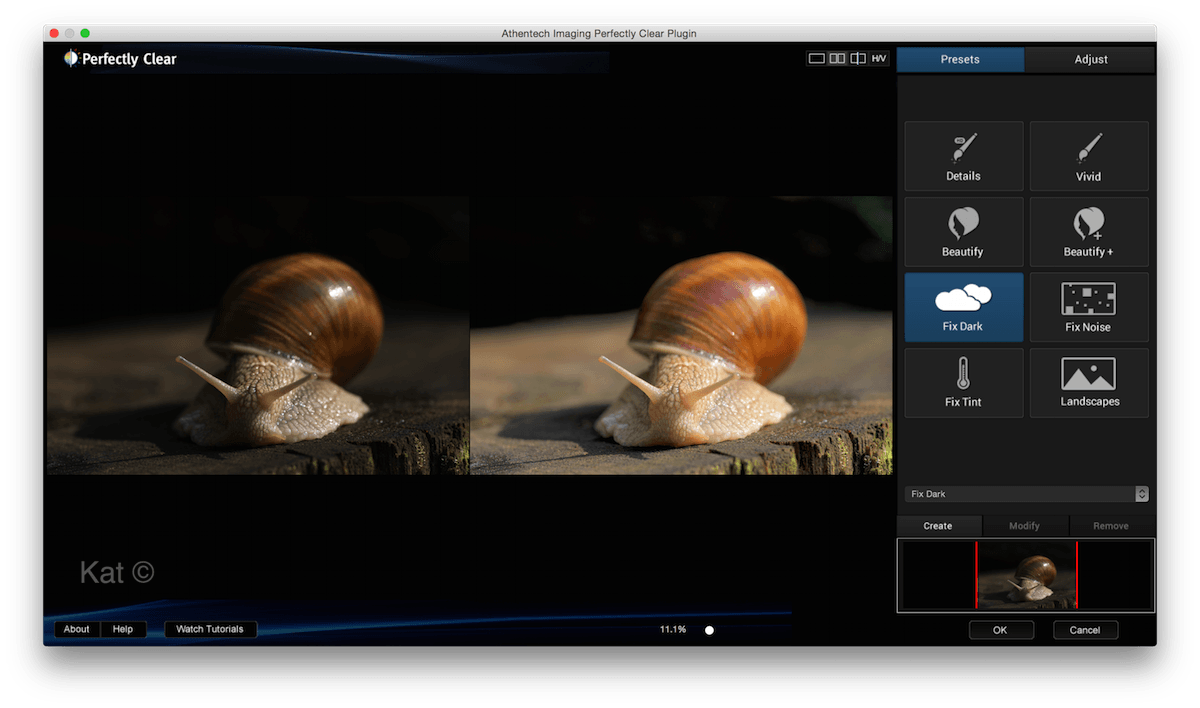Open the Fix Dark preset dropdown
The width and height of the screenshot is (1200, 708).
coord(1027,494)
